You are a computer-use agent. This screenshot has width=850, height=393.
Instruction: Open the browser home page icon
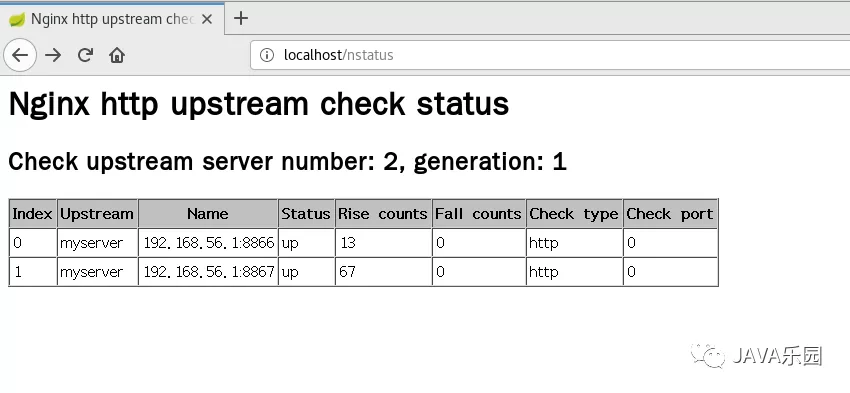117,55
